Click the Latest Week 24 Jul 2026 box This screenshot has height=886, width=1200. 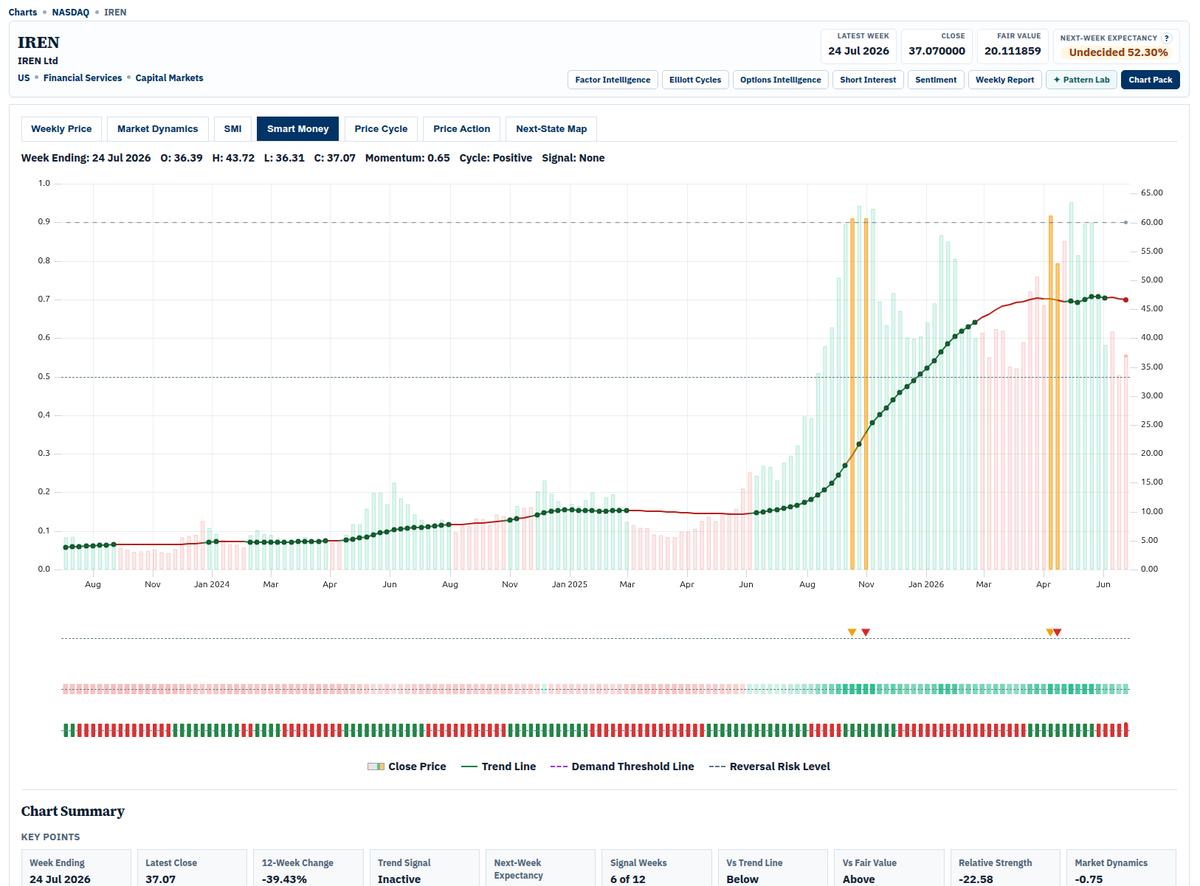[x=859, y=45]
